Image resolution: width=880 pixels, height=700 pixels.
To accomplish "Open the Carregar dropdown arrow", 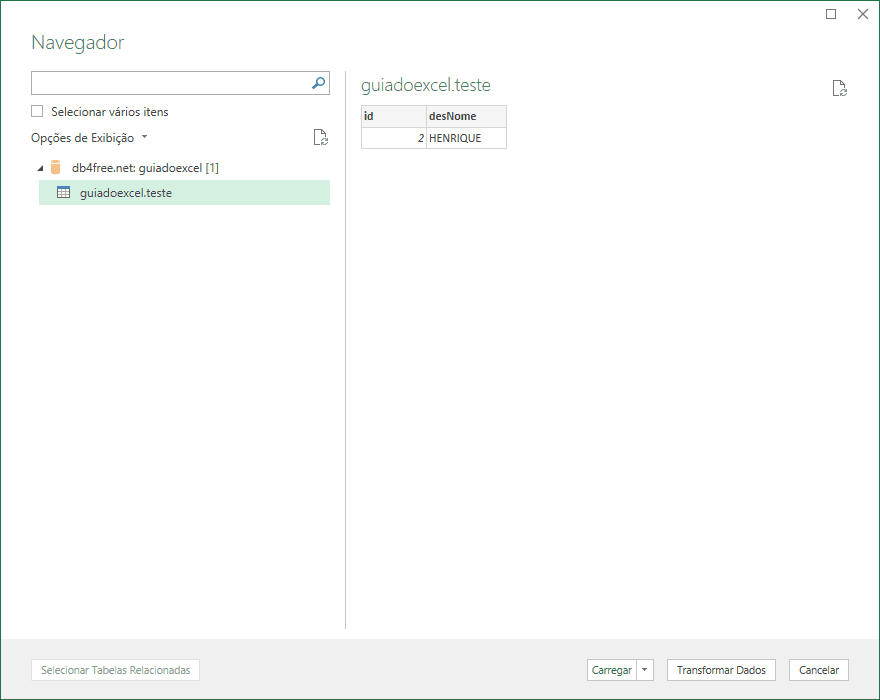I will [x=645, y=670].
